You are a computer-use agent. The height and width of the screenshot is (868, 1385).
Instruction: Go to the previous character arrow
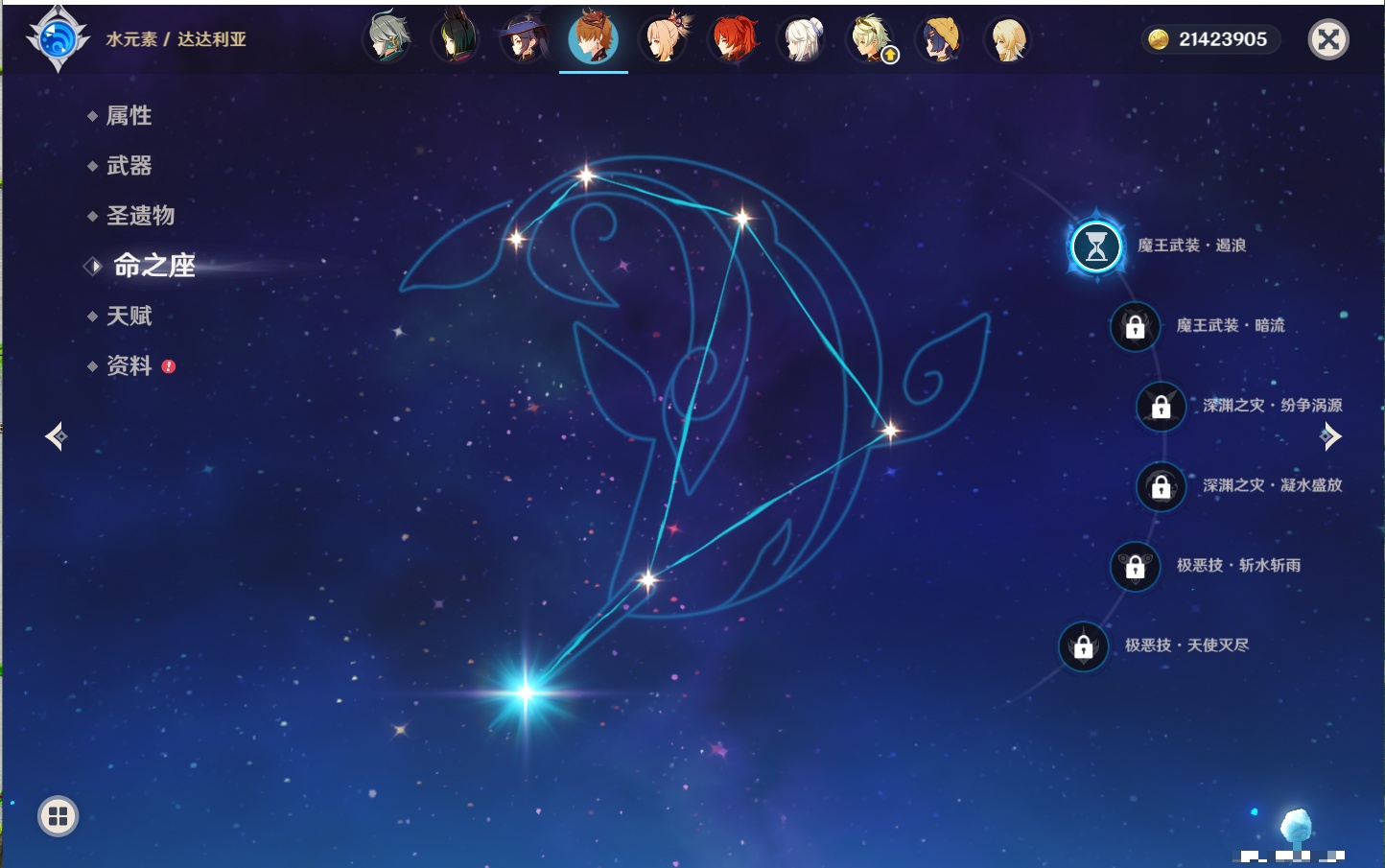pyautogui.click(x=56, y=436)
